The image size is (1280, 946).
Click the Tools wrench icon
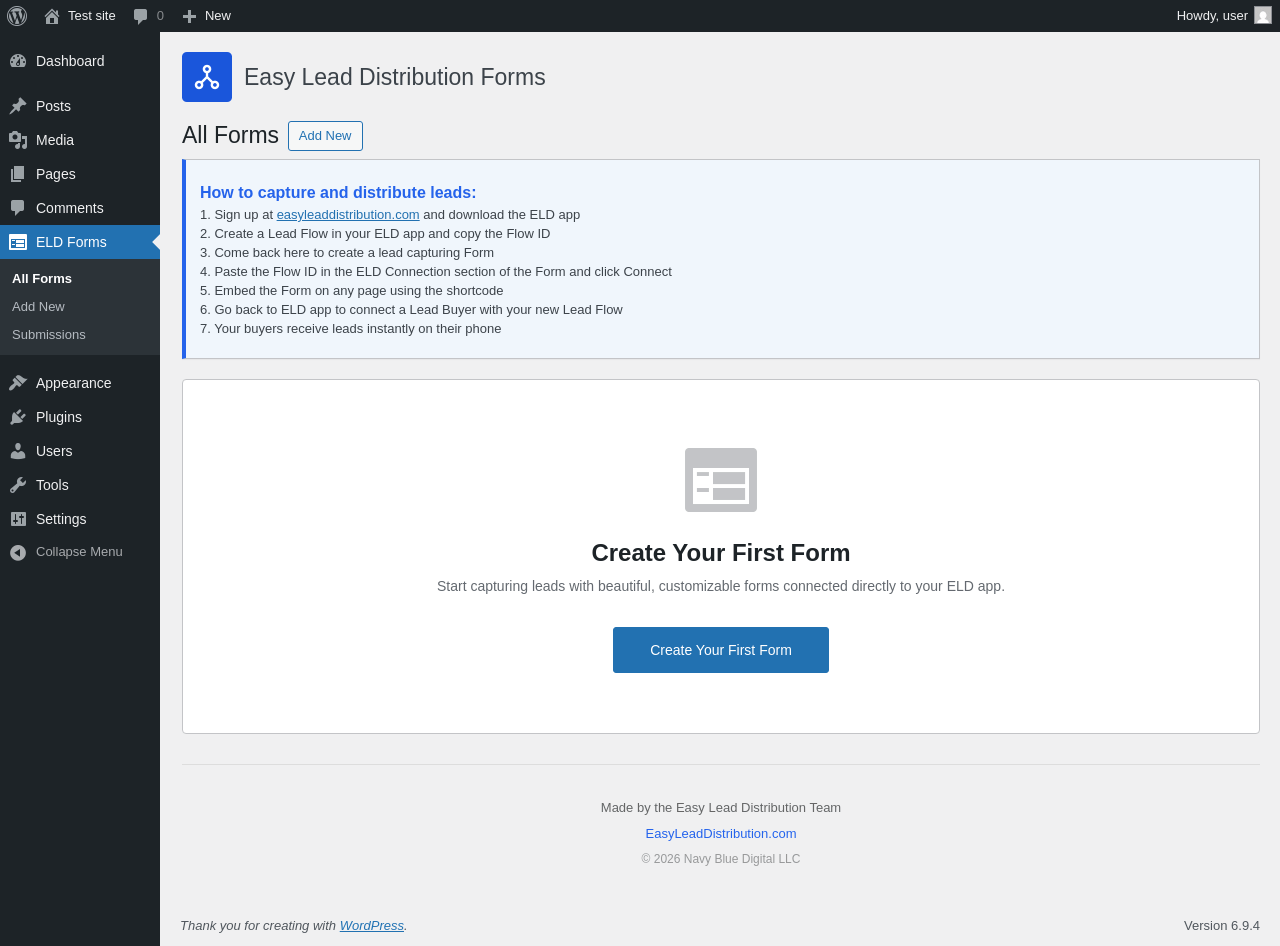coord(18,485)
